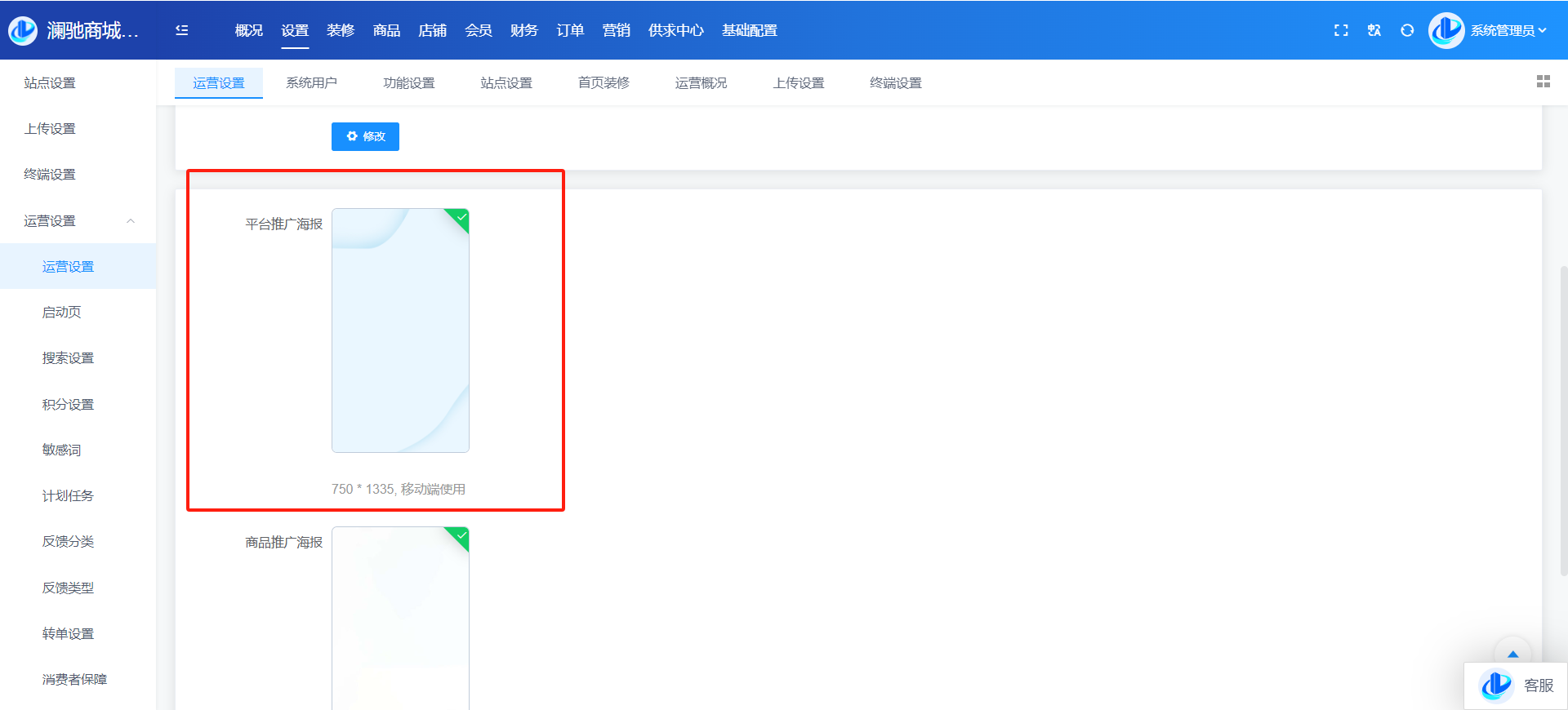Switch to the 系统用户 tab

pos(311,83)
